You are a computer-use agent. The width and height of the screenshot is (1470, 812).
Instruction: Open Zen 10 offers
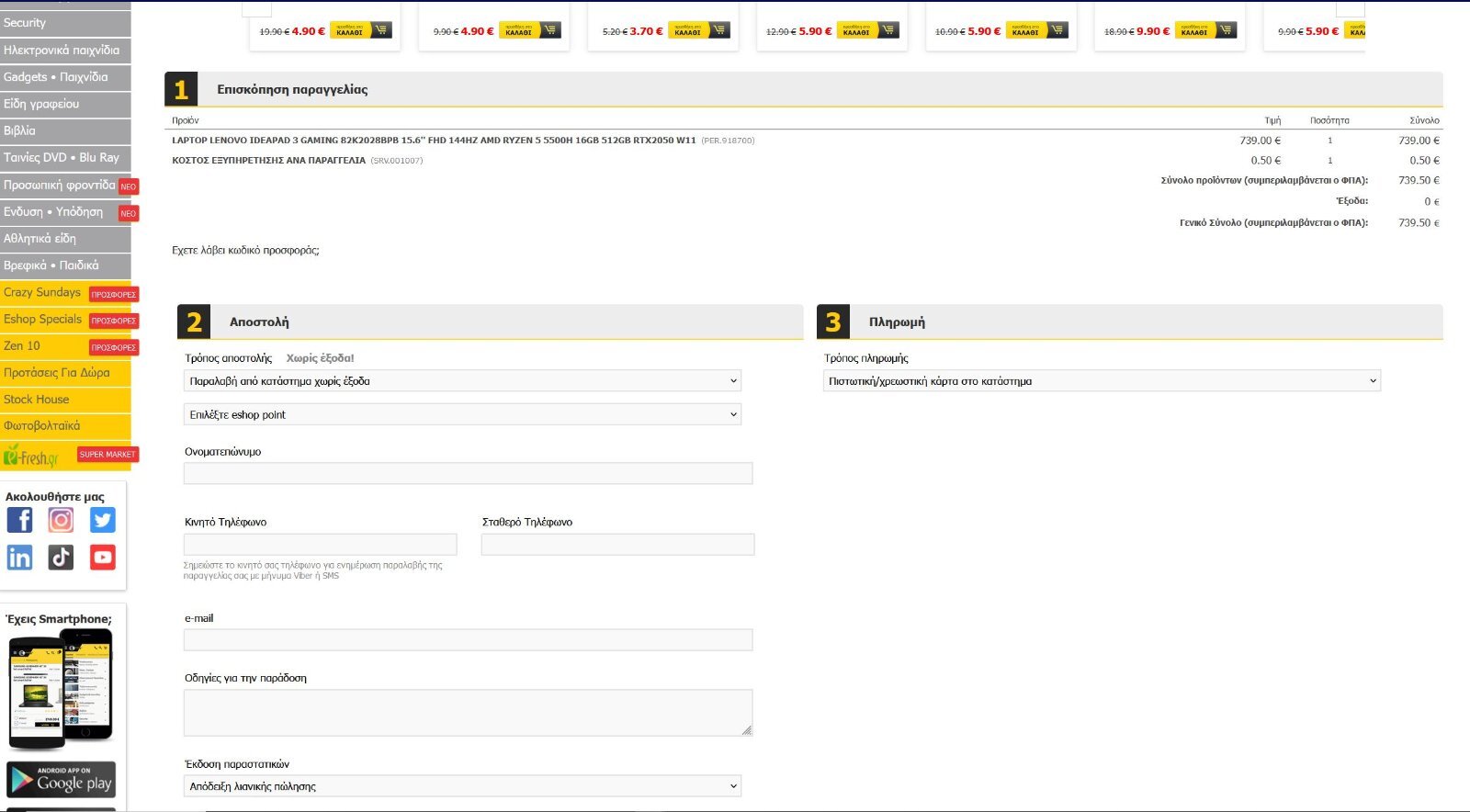click(22, 345)
